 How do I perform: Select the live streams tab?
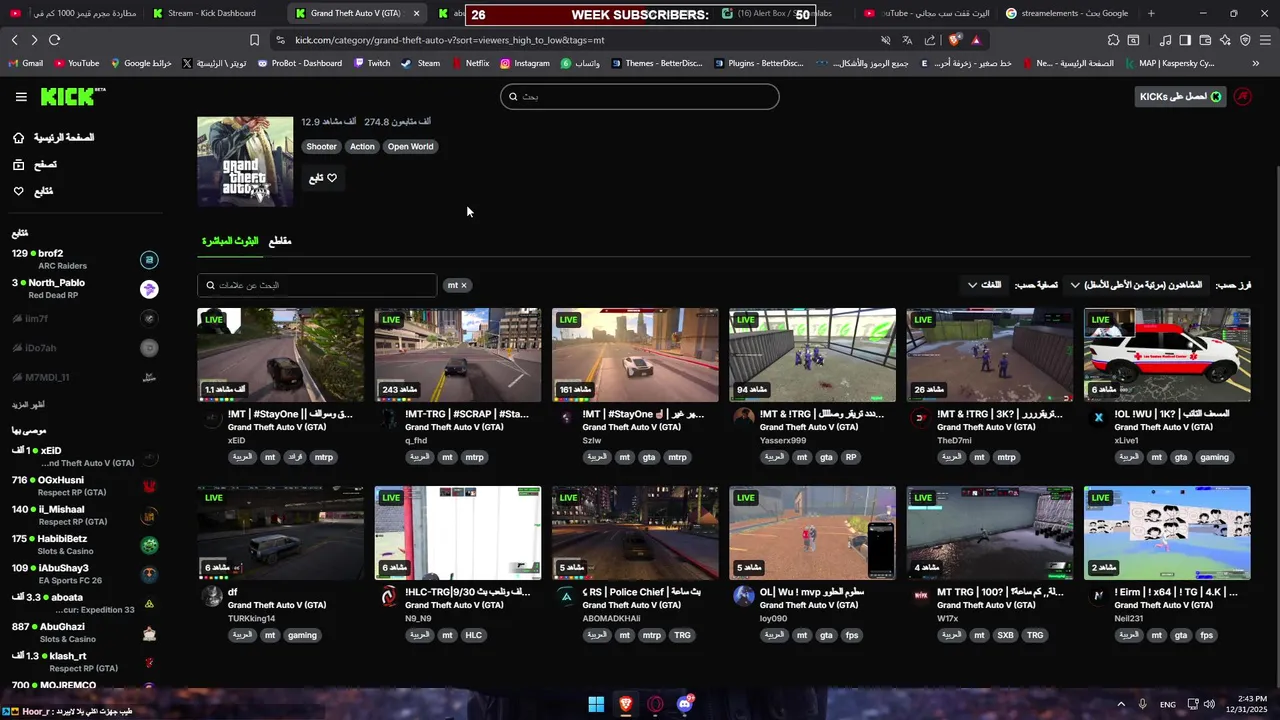[230, 241]
